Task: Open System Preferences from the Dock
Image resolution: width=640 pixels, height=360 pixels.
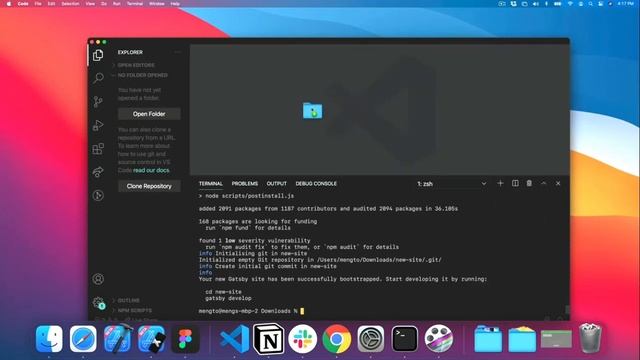Action: [x=371, y=339]
